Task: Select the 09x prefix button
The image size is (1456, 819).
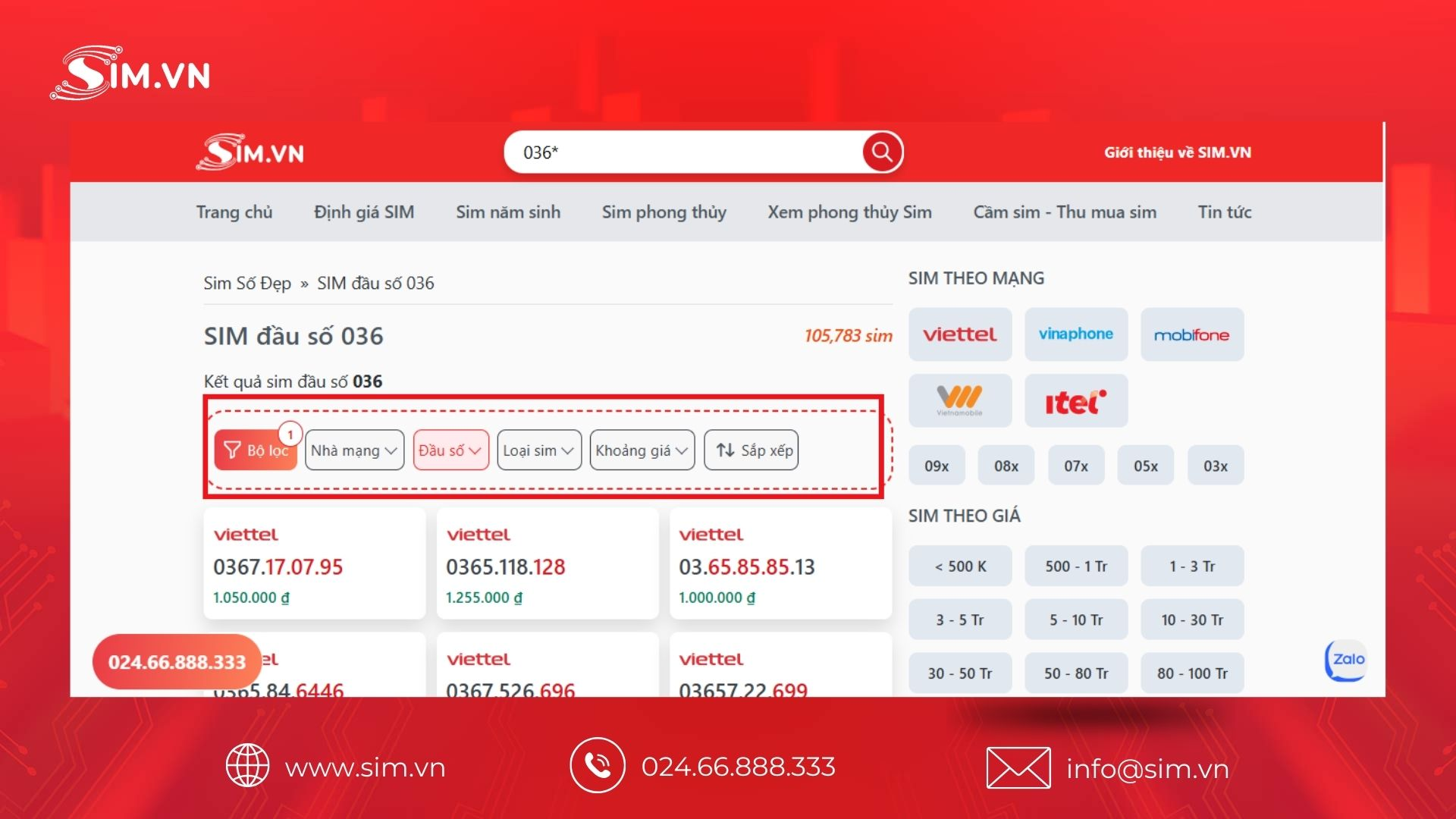Action: point(937,466)
